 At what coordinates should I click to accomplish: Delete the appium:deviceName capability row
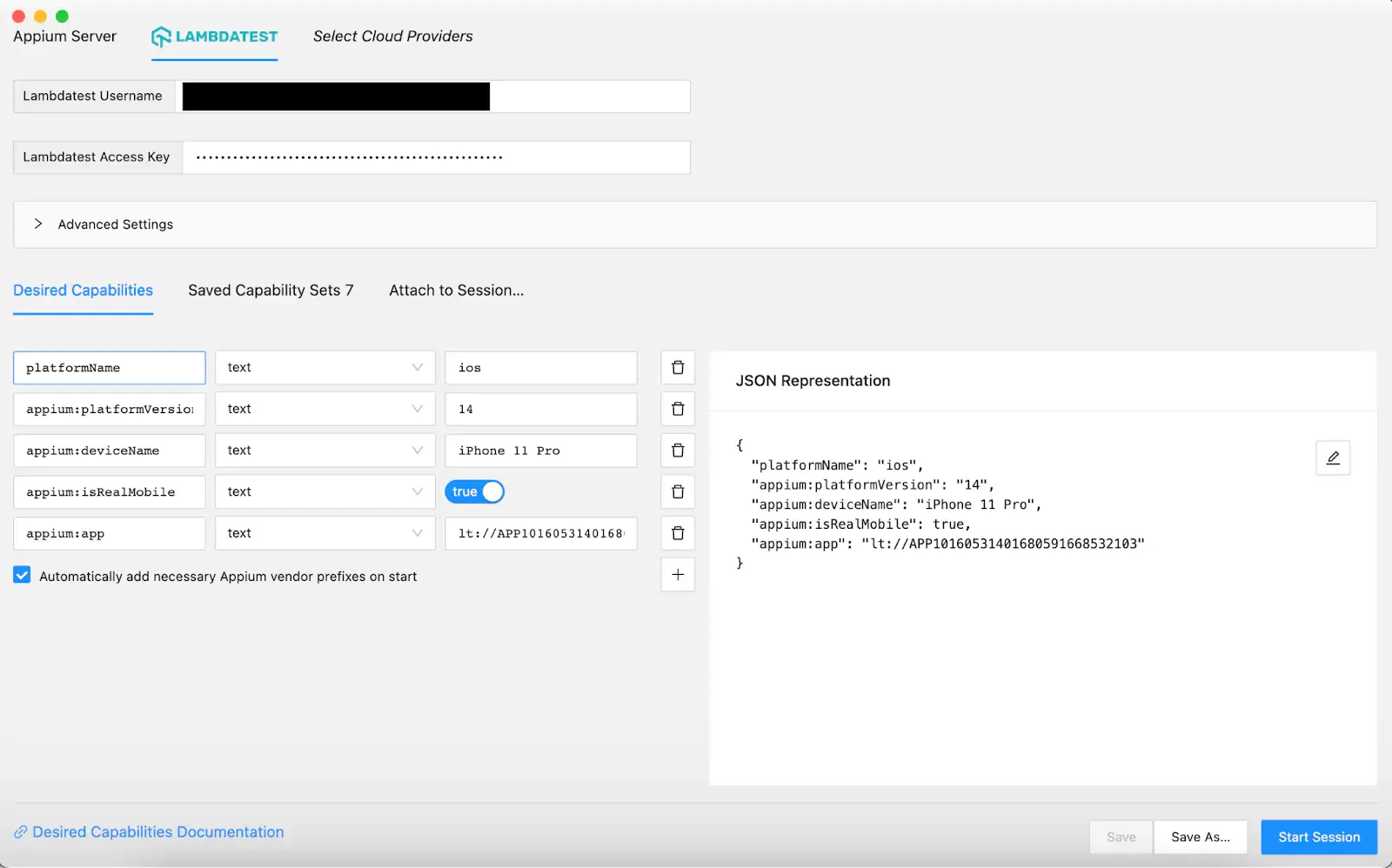[678, 450]
